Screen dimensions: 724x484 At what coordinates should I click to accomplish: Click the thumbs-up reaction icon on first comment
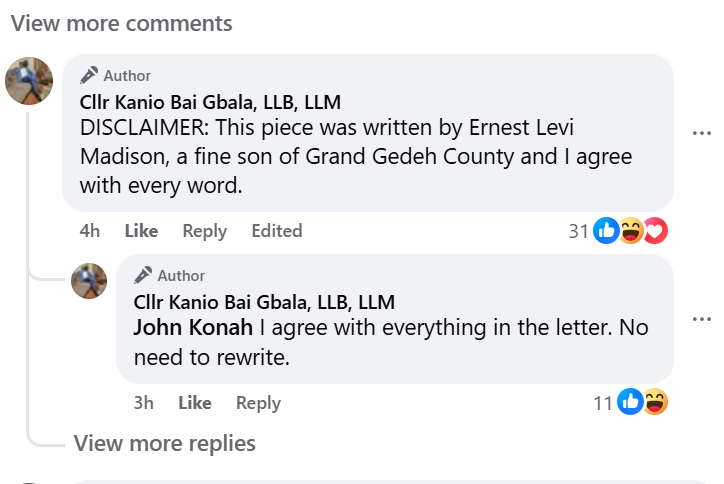point(606,231)
